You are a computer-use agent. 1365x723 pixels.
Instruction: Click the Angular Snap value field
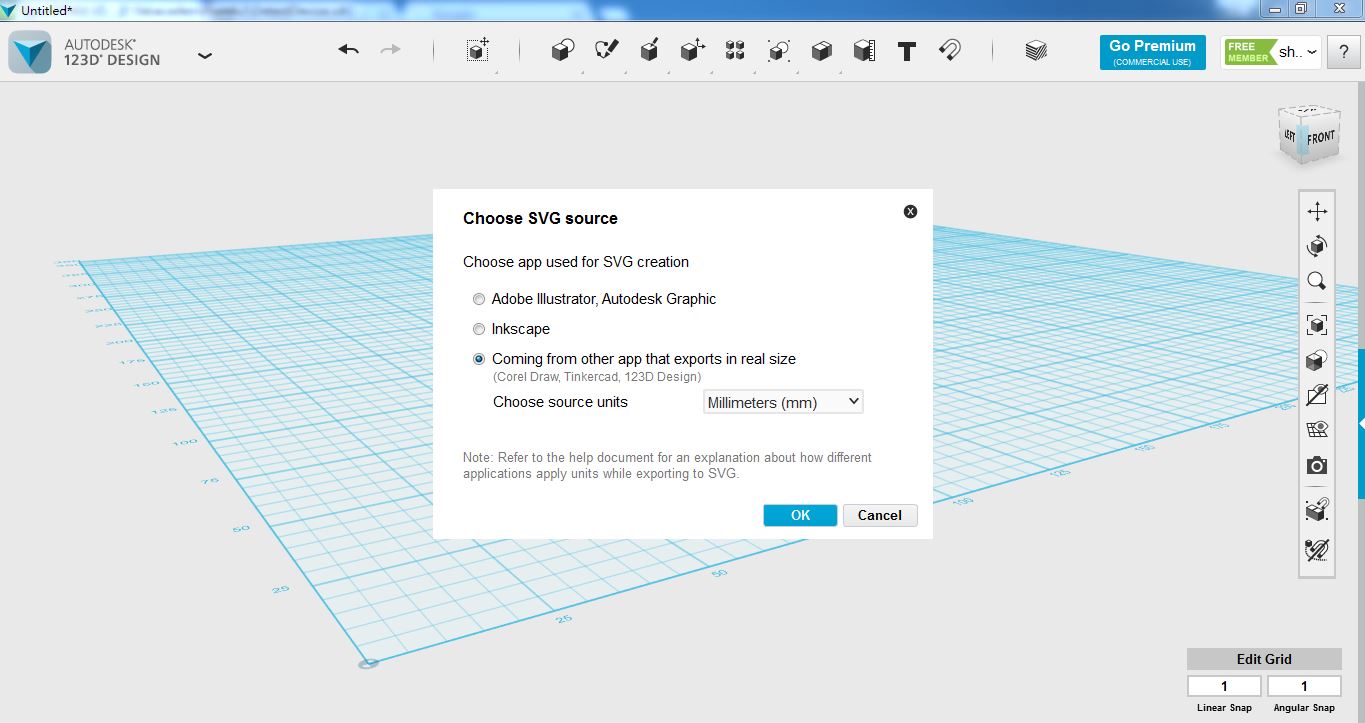[1304, 686]
